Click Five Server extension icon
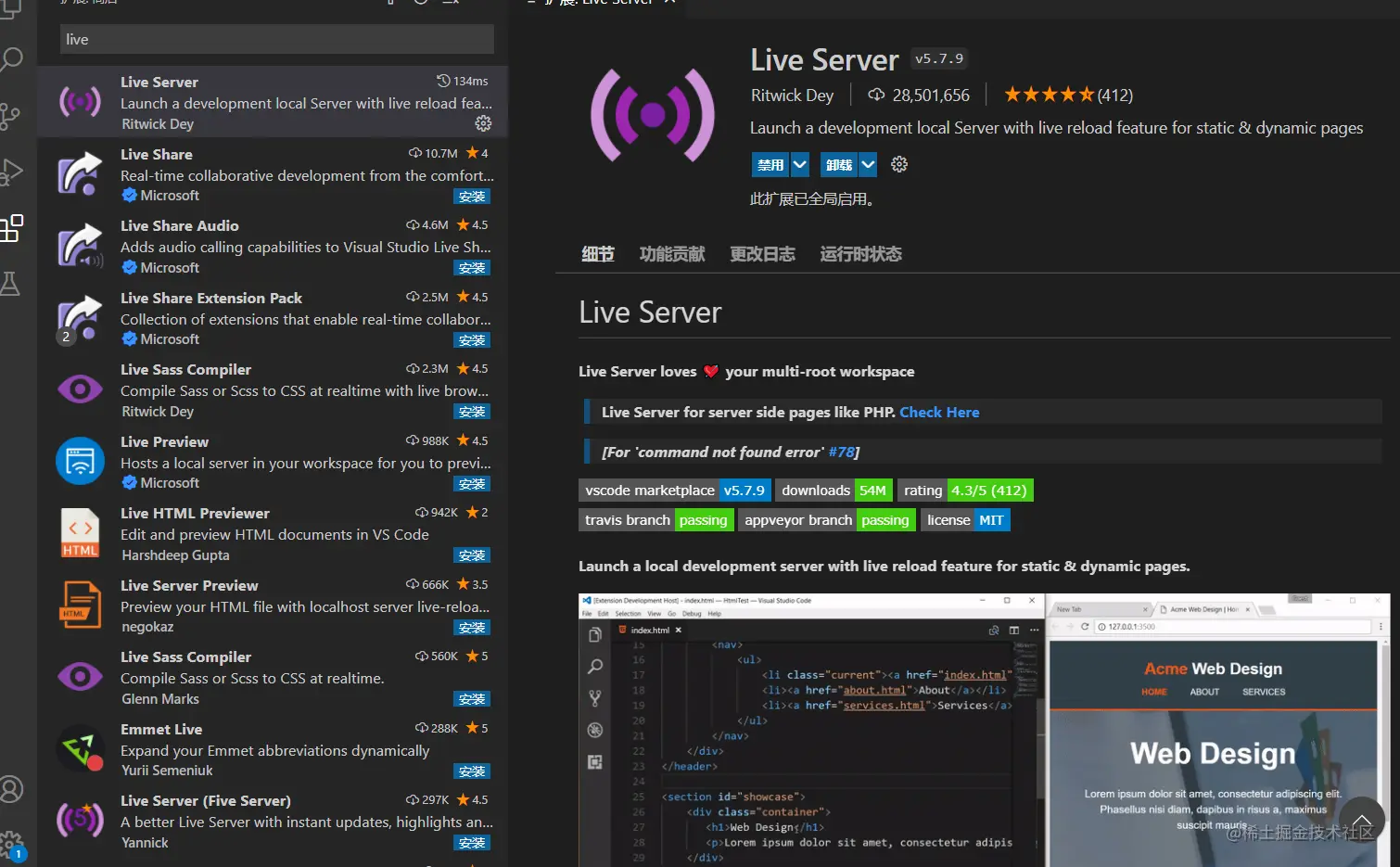The width and height of the screenshot is (1400, 867). tap(81, 820)
